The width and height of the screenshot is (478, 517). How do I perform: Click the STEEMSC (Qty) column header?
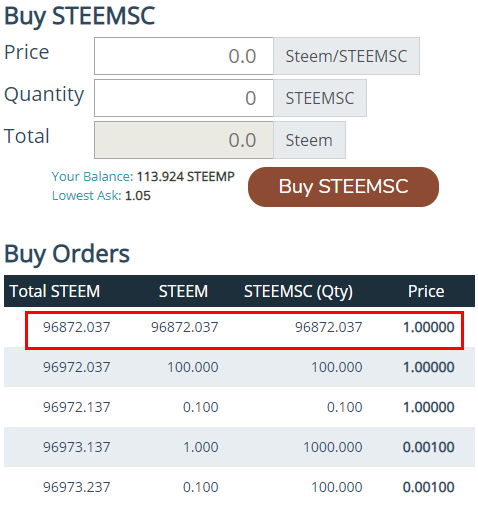click(x=298, y=291)
